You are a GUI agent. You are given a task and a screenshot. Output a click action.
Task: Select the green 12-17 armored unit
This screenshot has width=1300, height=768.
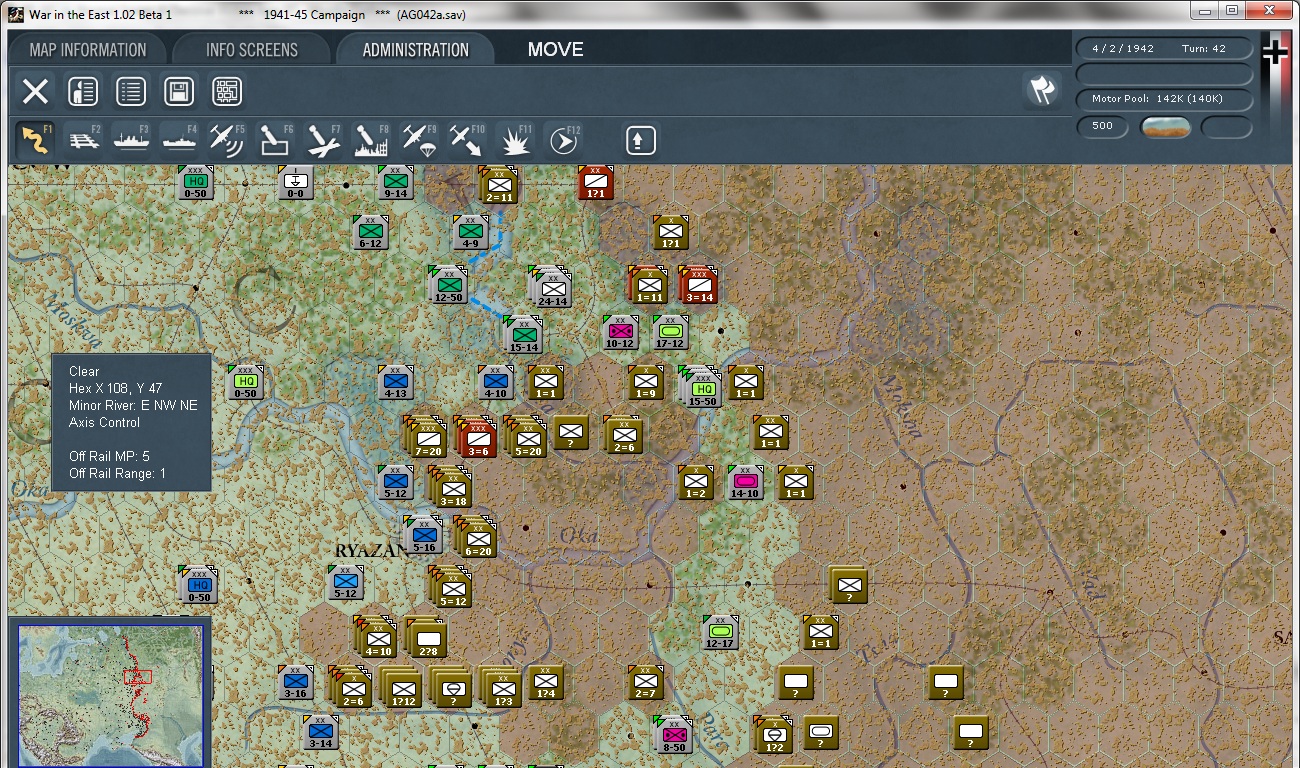click(x=720, y=632)
